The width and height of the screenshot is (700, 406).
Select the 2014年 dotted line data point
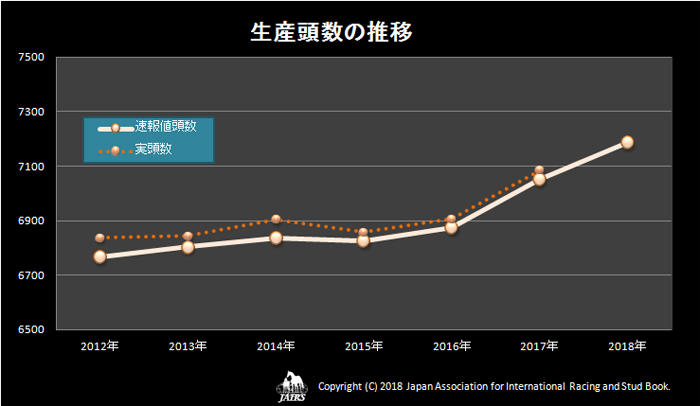pos(276,219)
